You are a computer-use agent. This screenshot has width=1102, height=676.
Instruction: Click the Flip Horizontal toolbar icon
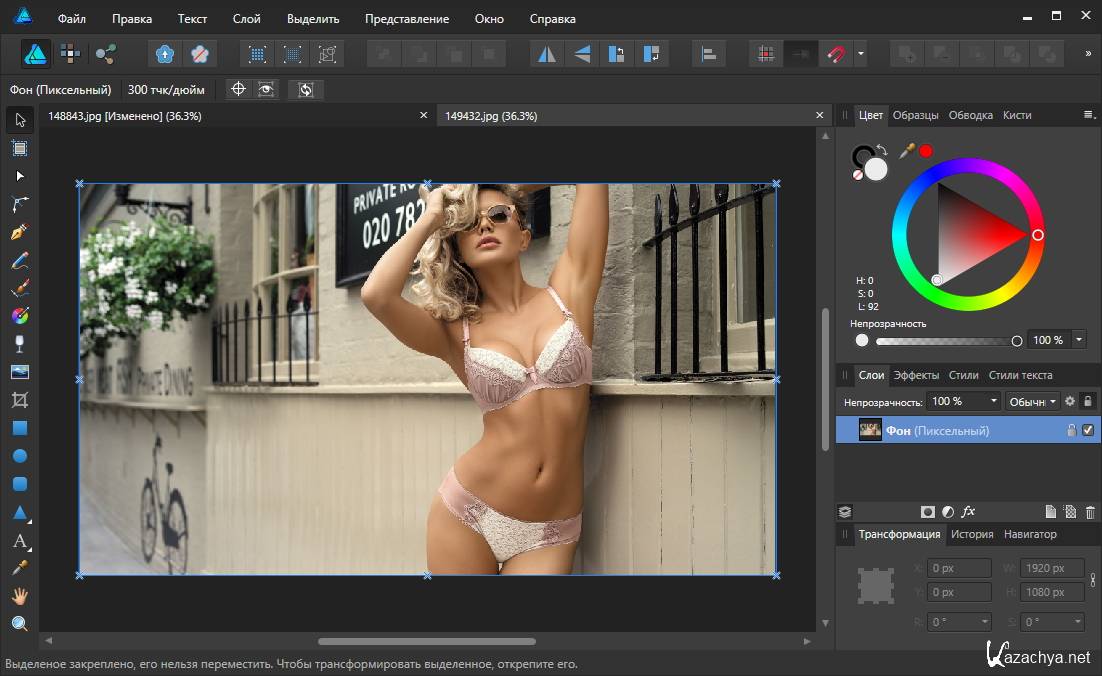[547, 54]
